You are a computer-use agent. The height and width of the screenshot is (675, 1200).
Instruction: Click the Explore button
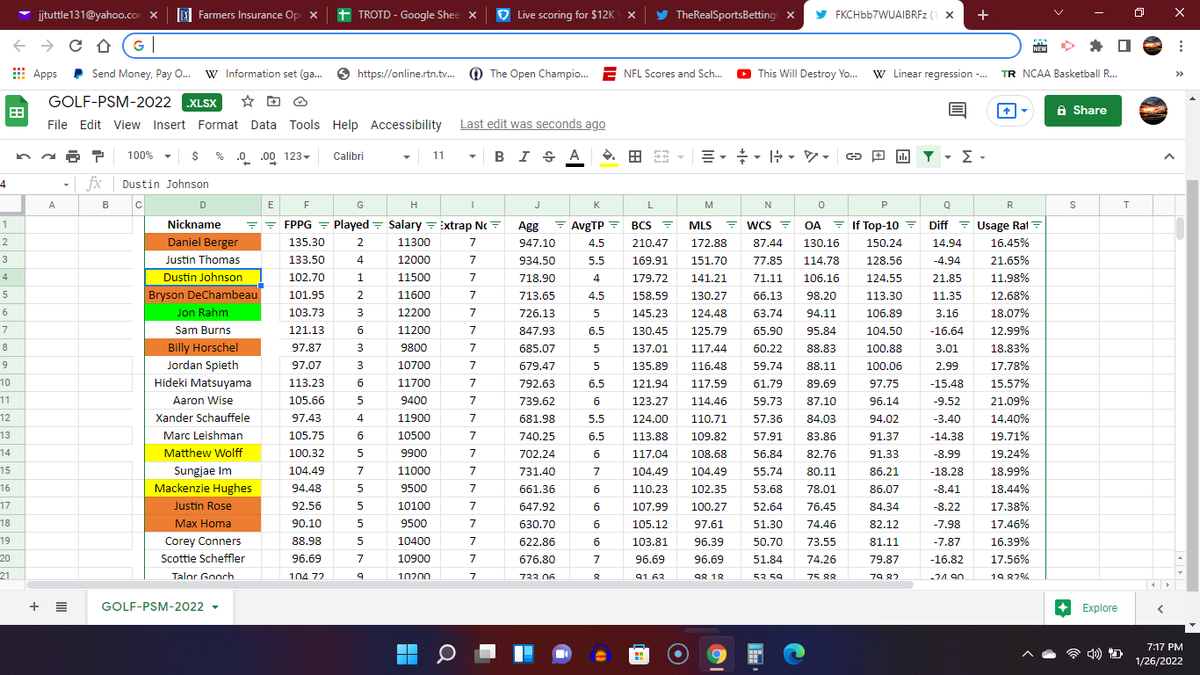pos(1088,607)
